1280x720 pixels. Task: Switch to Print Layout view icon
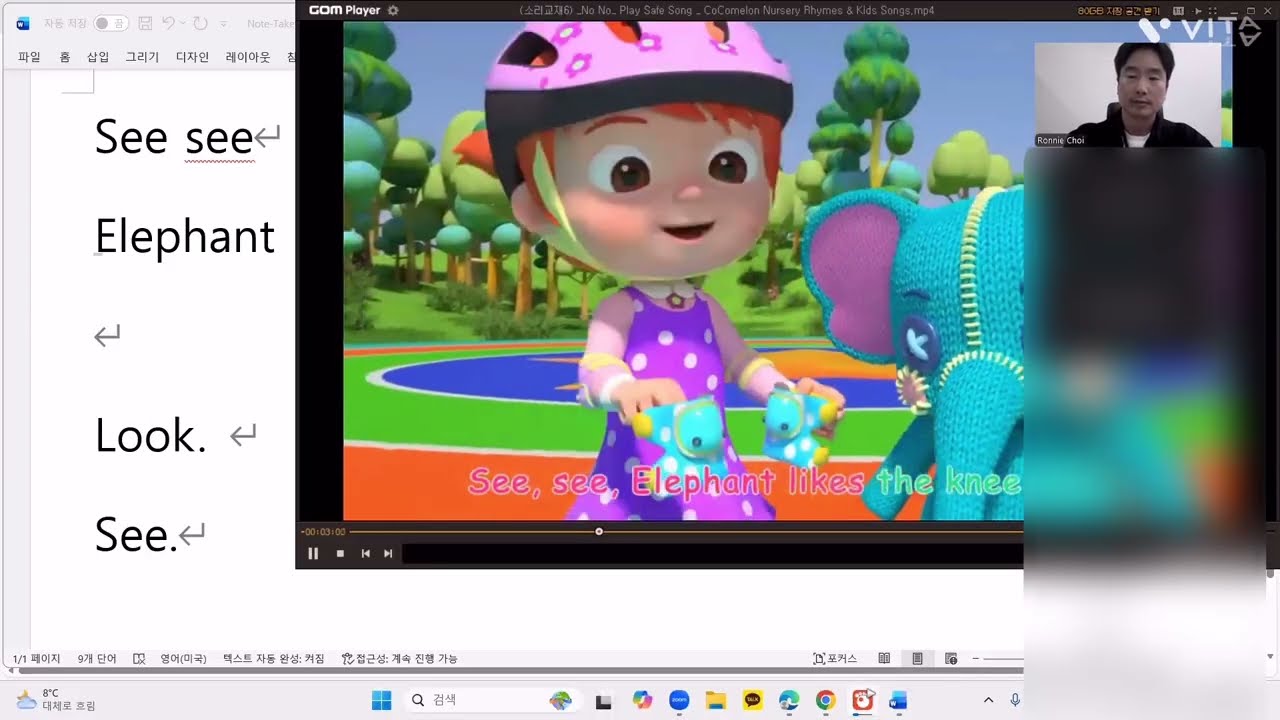point(917,659)
